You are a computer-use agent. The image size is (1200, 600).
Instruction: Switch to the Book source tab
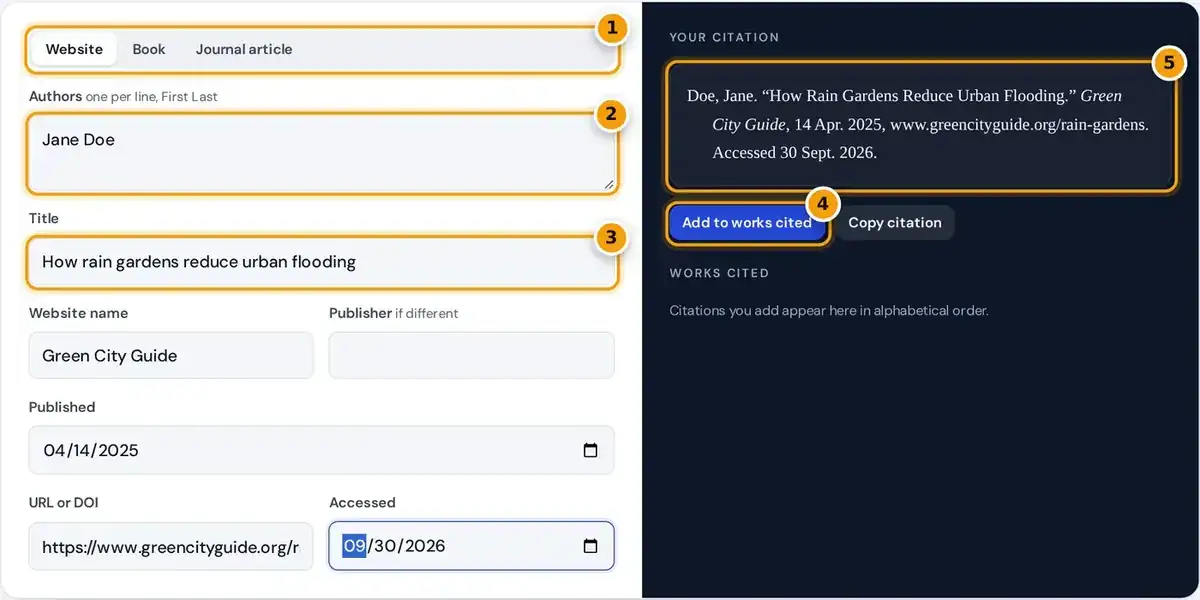[149, 49]
